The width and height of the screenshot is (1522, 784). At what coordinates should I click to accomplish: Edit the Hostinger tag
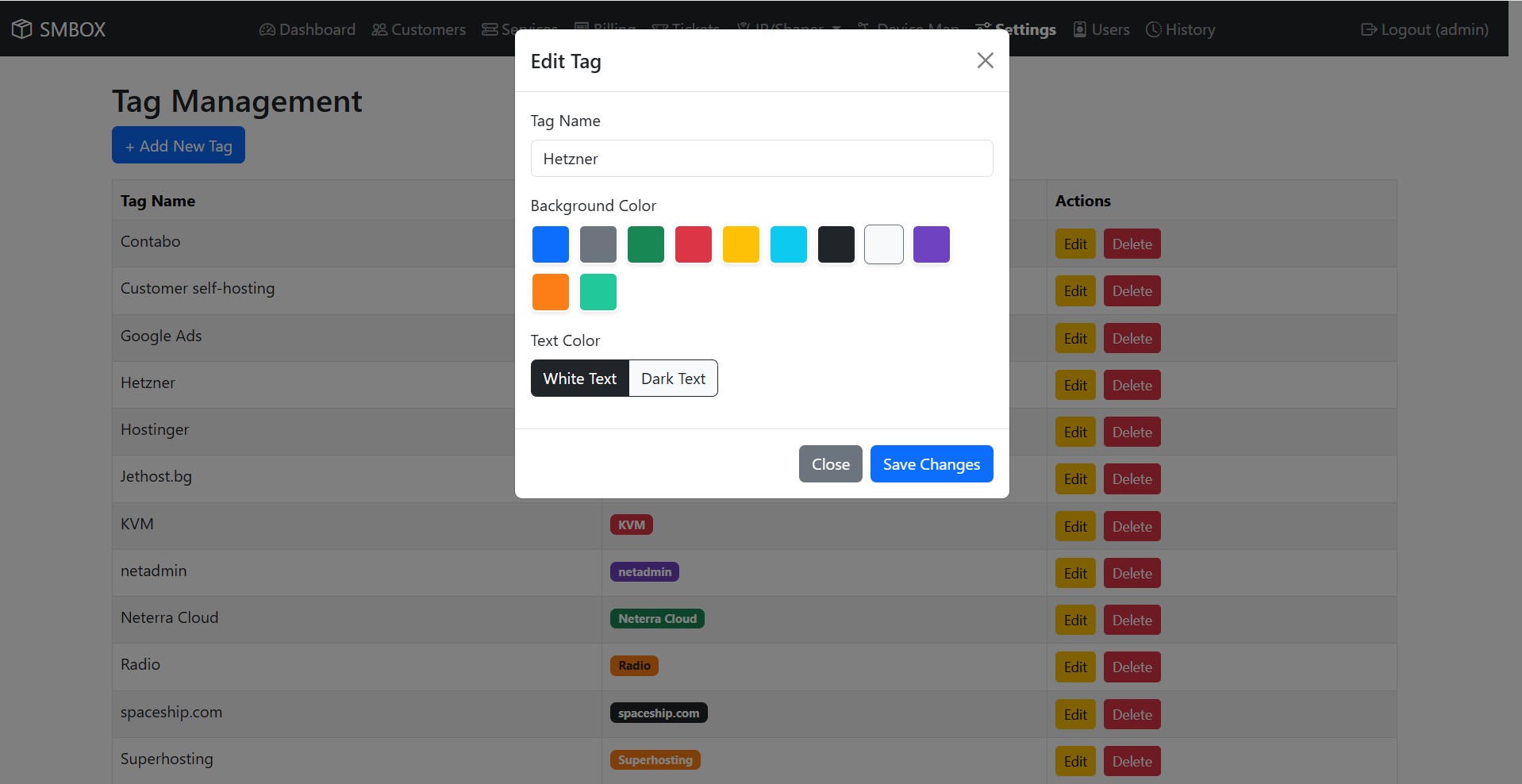(1075, 432)
